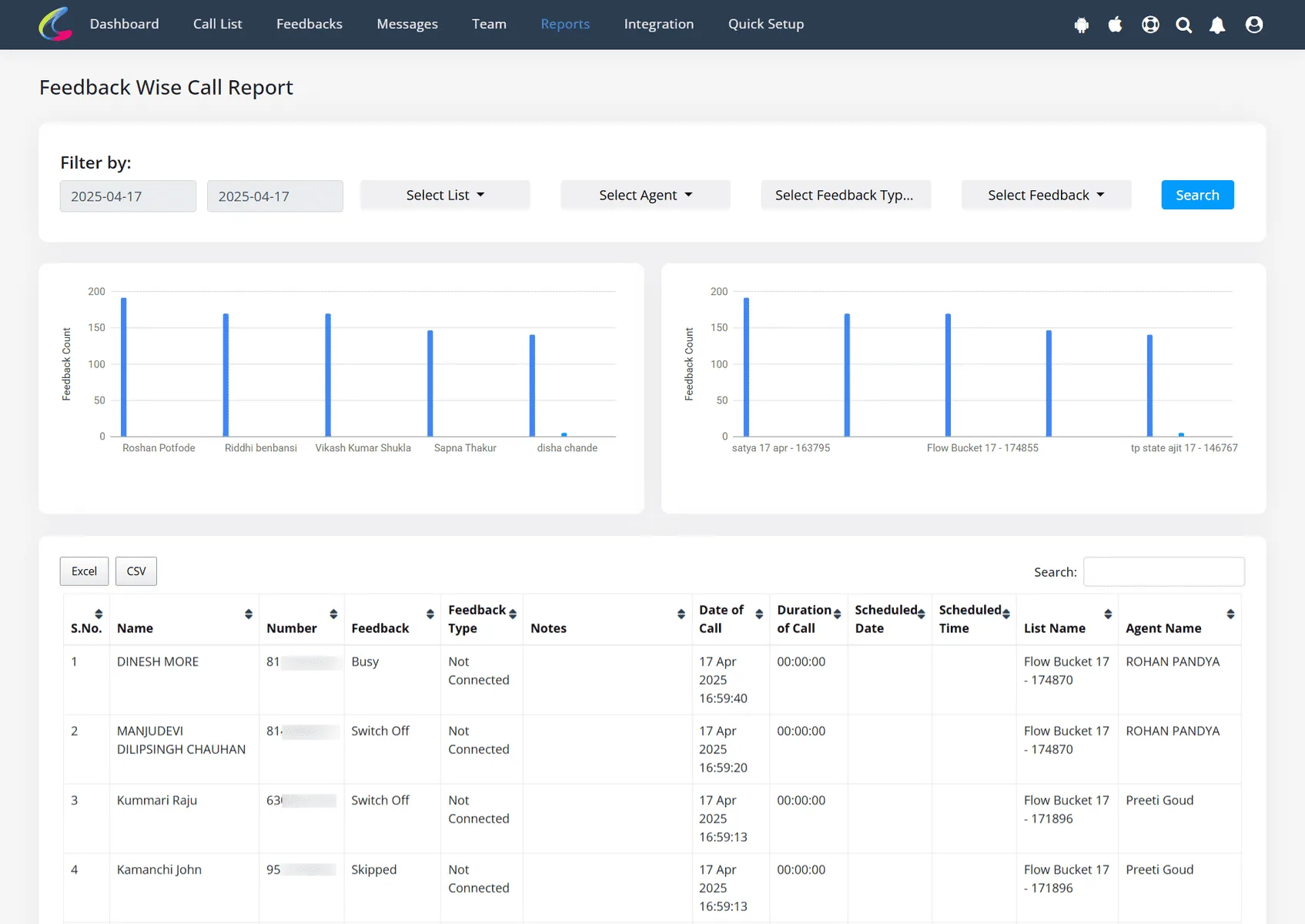Click the table Search input field
Viewport: 1305px width, 924px height.
point(1163,571)
